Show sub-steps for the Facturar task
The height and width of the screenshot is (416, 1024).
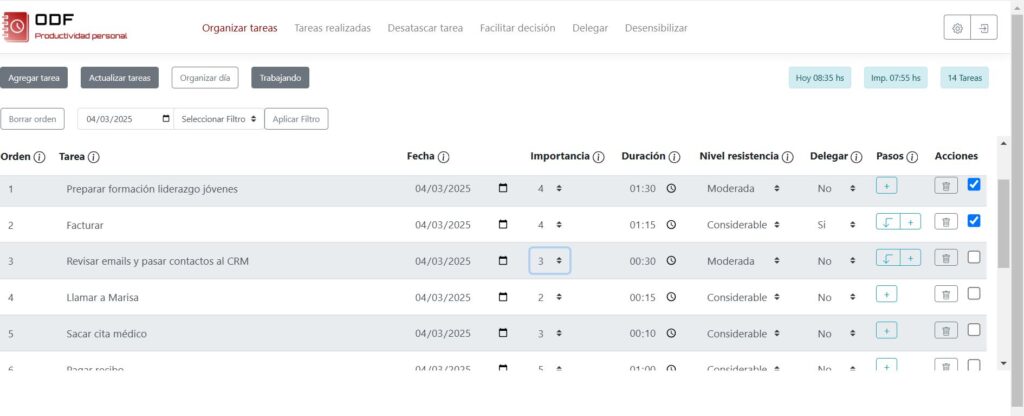(887, 223)
